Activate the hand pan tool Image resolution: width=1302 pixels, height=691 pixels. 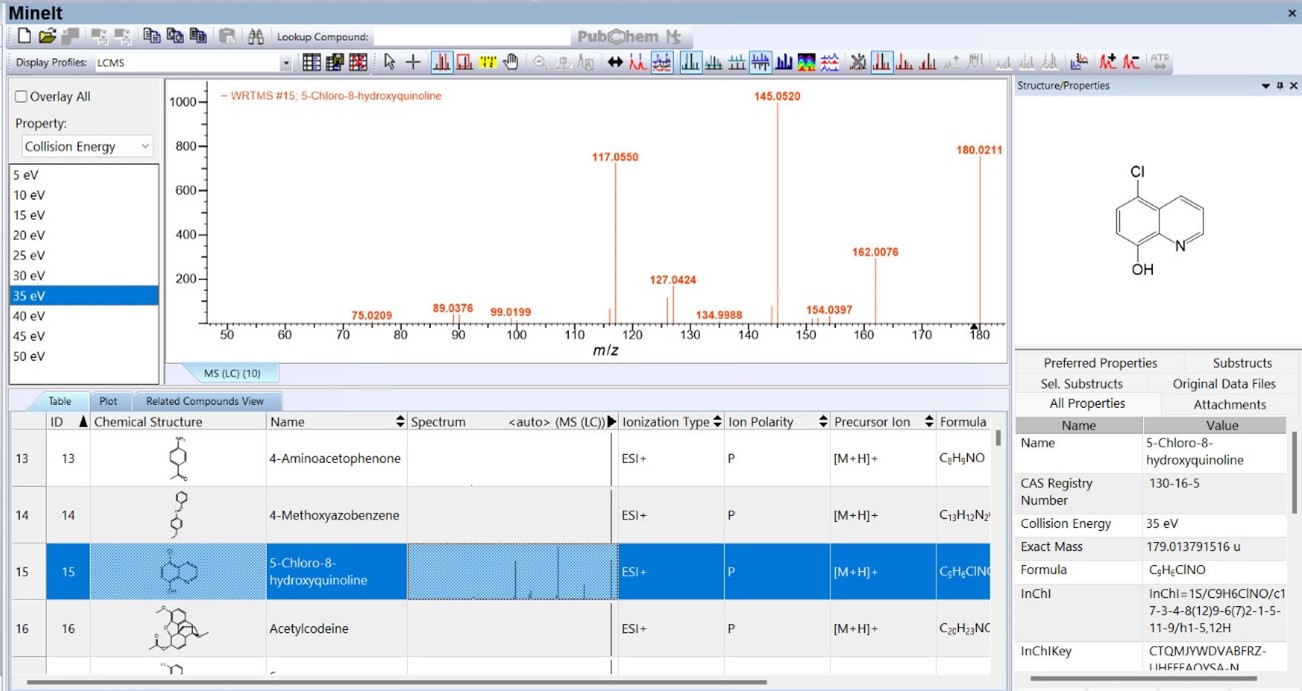coord(511,62)
